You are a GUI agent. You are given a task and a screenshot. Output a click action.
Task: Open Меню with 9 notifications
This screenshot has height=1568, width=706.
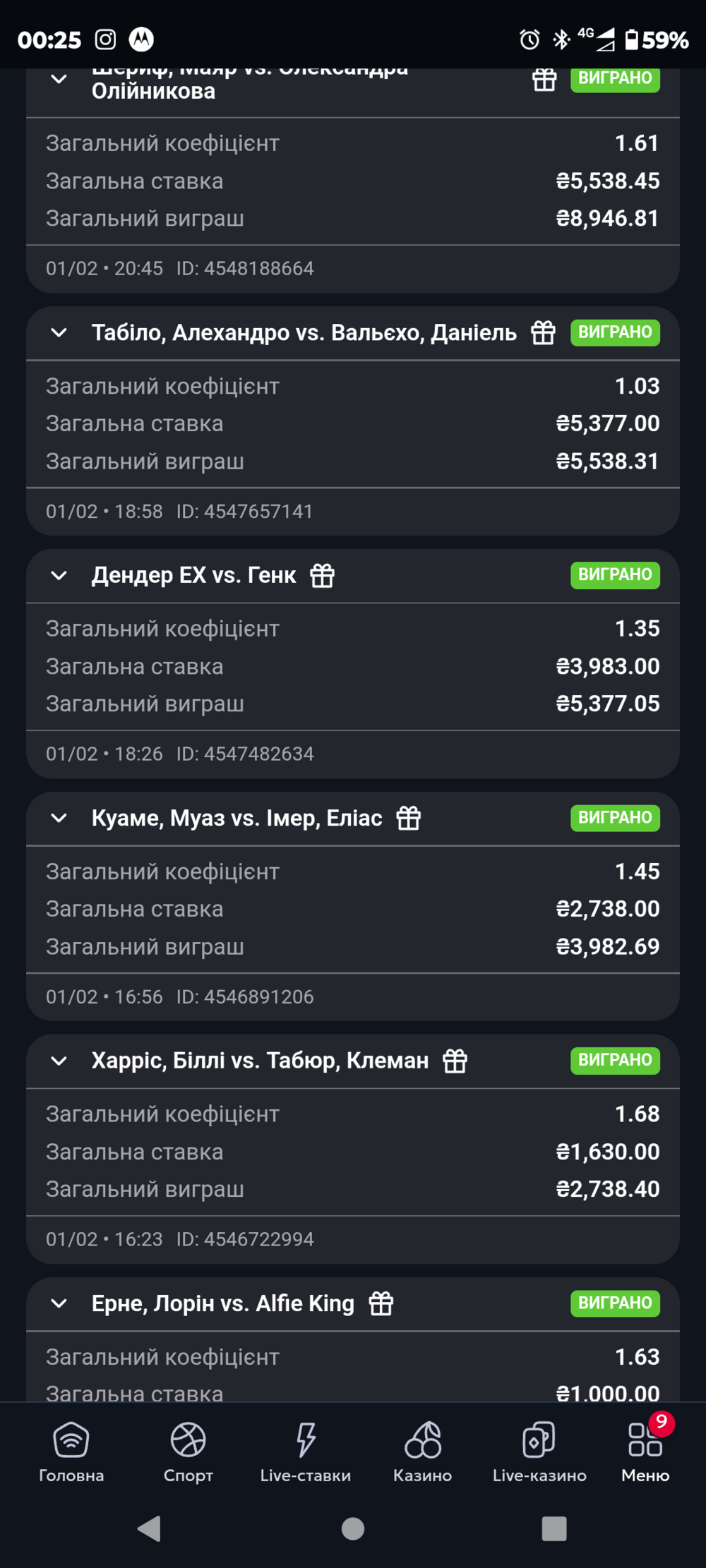pos(645,1451)
